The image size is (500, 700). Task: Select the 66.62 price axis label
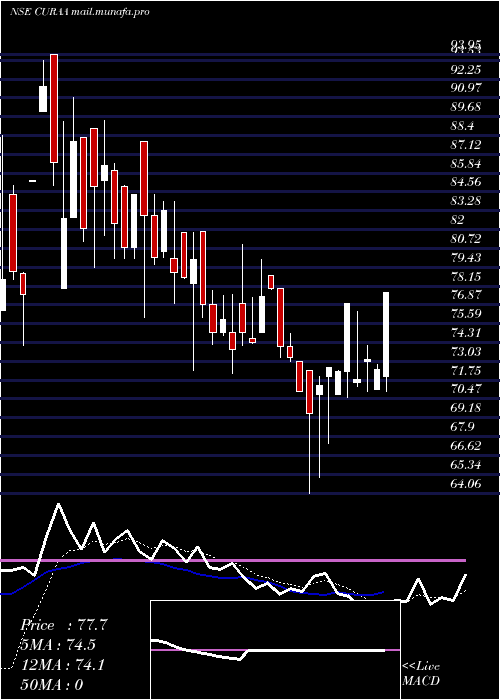click(466, 446)
